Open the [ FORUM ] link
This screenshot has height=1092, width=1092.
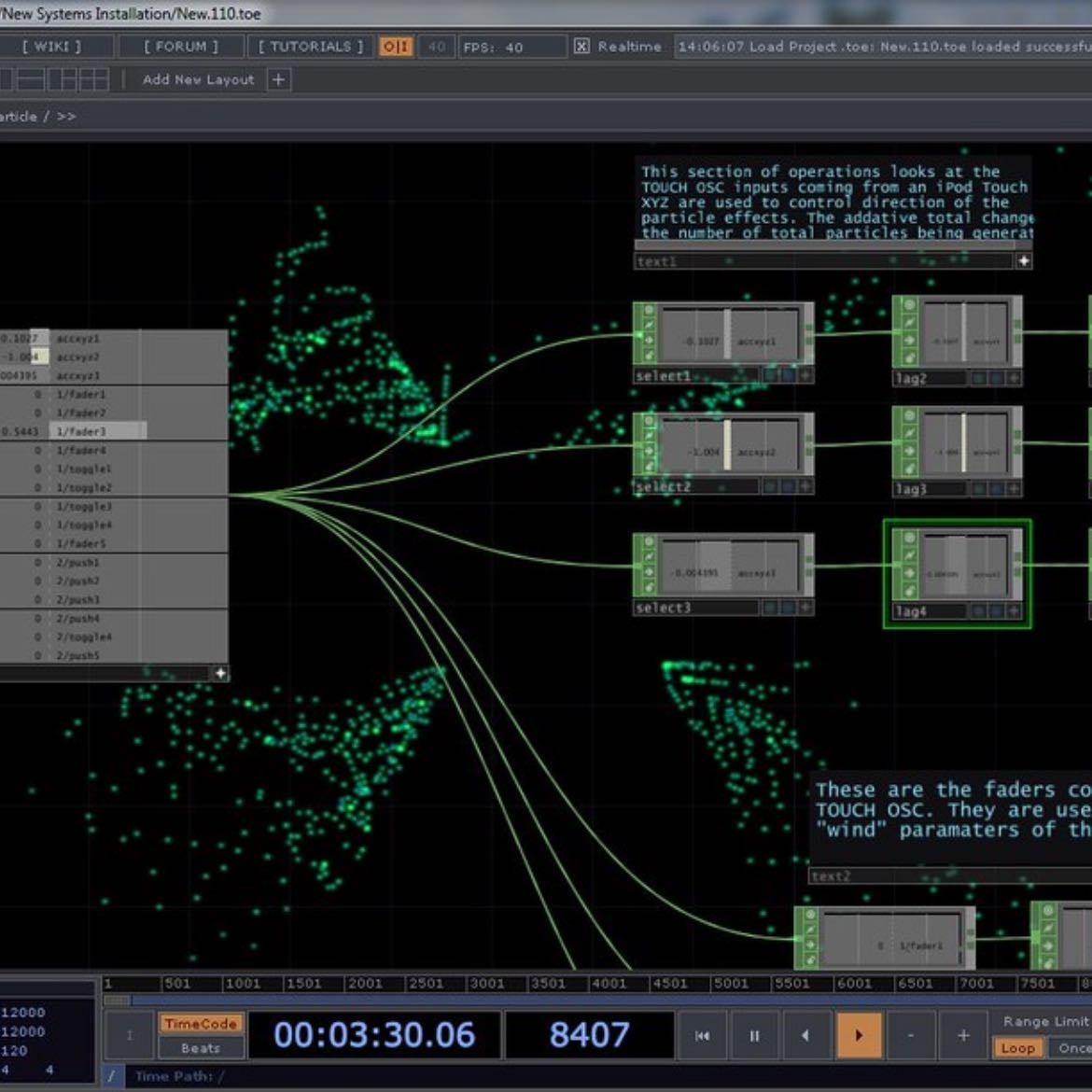pos(181,47)
